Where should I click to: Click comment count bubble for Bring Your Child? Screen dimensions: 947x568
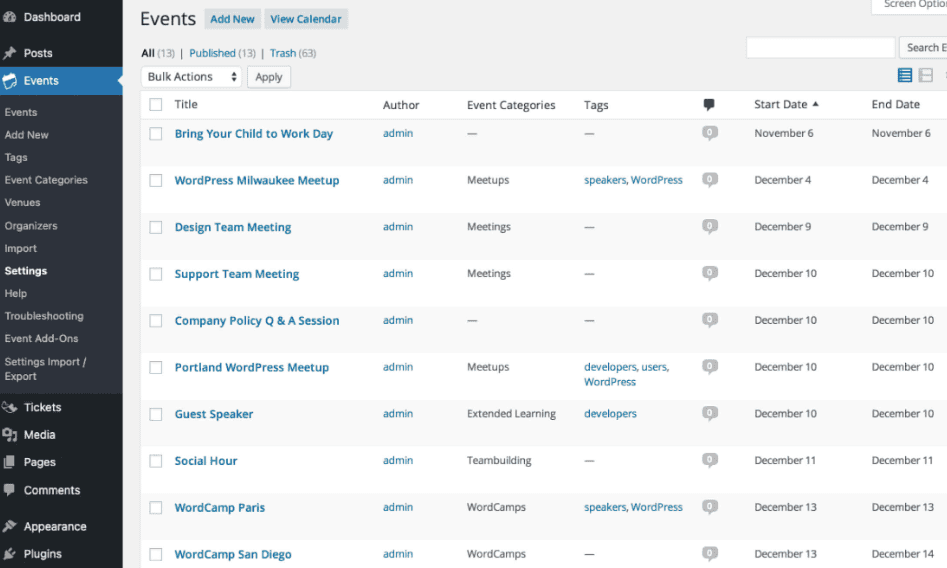point(710,133)
